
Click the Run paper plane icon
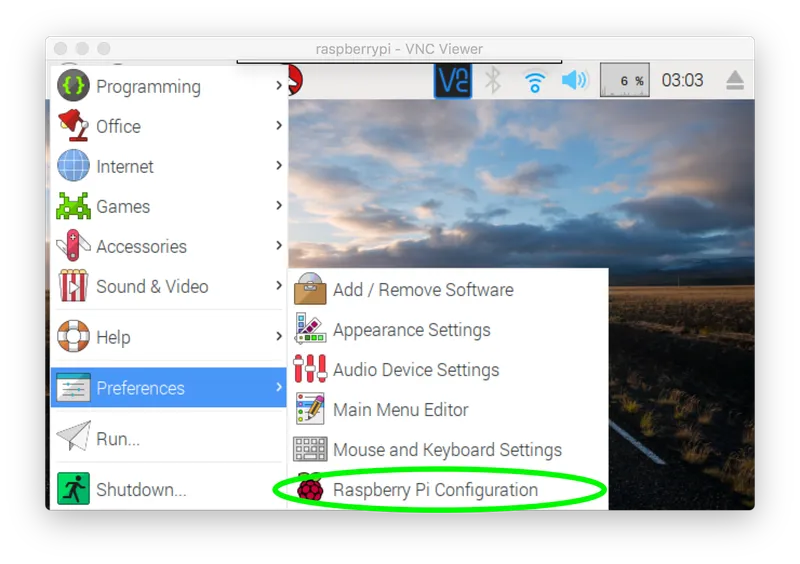(x=73, y=437)
